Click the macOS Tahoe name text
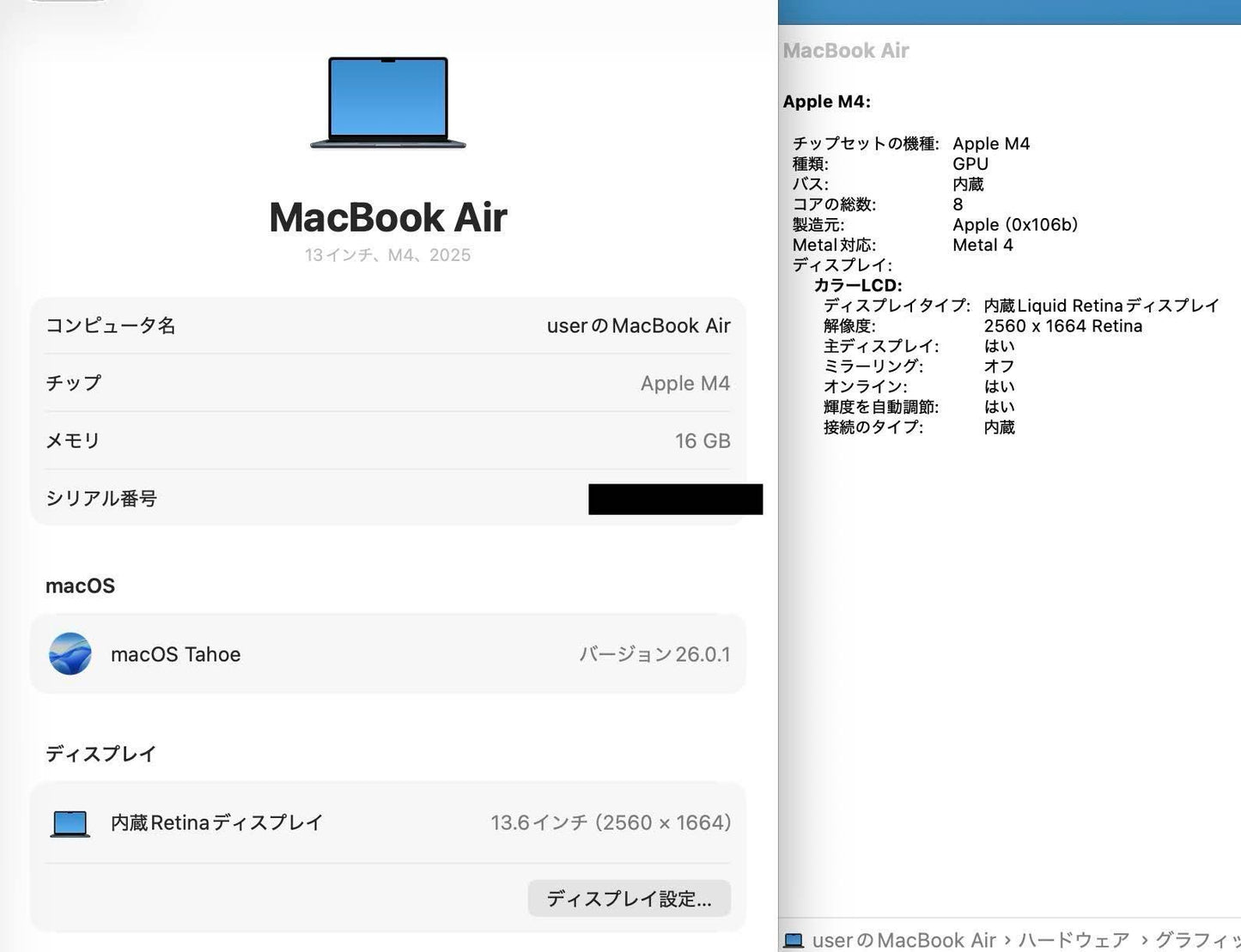Screen dimensions: 1241x952 [176, 654]
